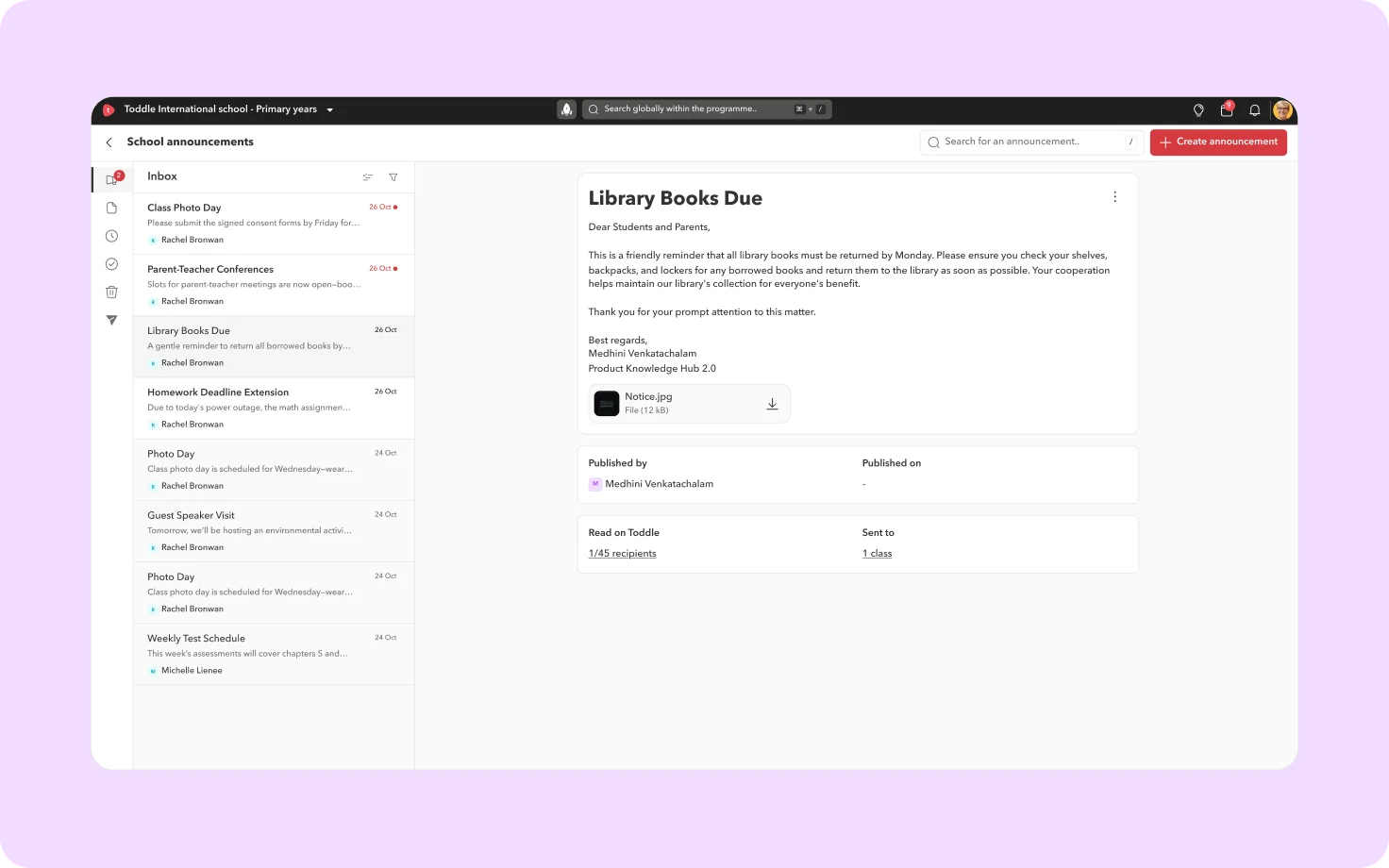Open the scheduled clock icon in the sidebar
Image resolution: width=1389 pixels, height=868 pixels.
pos(111,236)
